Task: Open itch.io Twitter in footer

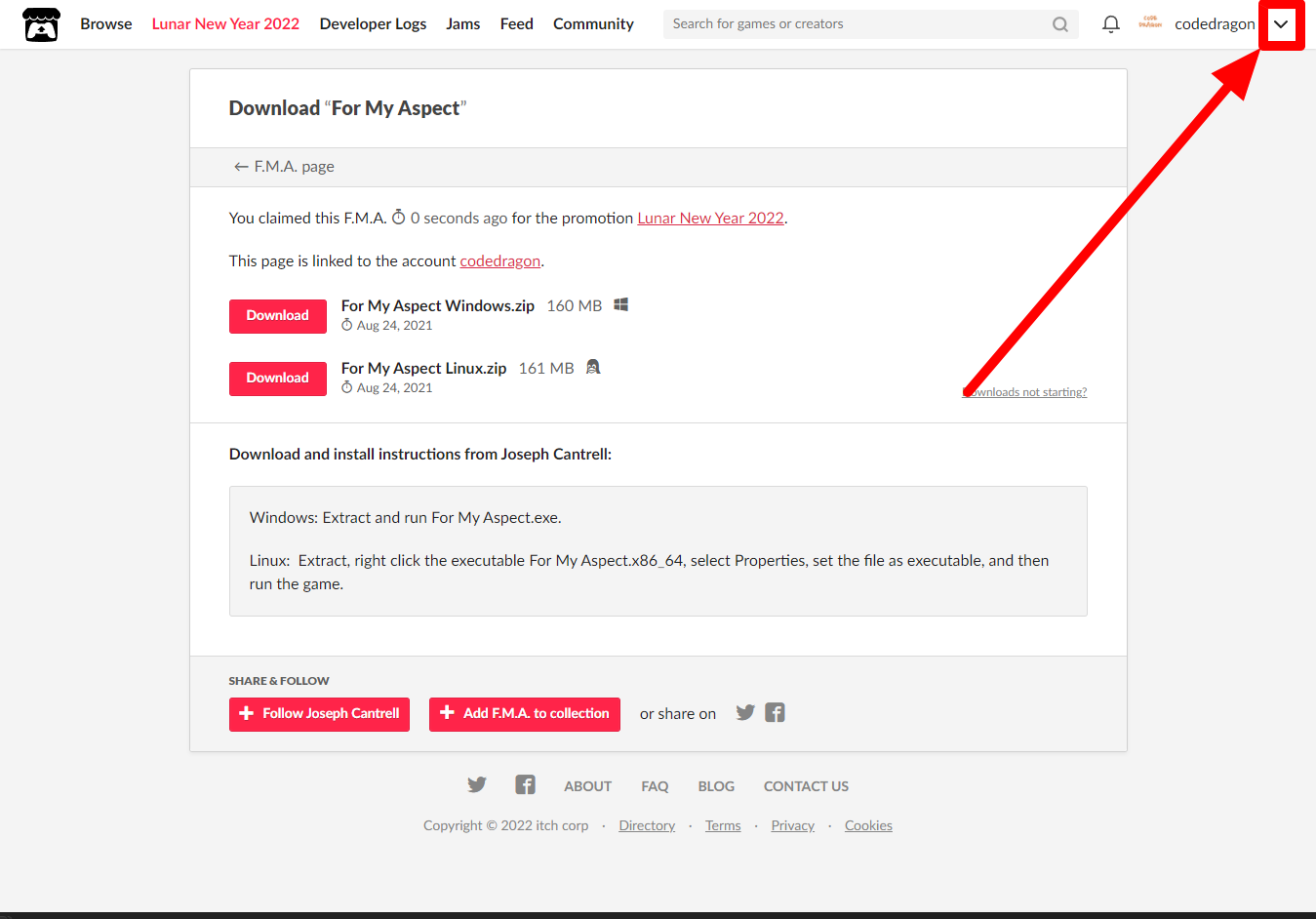Action: pos(477,785)
